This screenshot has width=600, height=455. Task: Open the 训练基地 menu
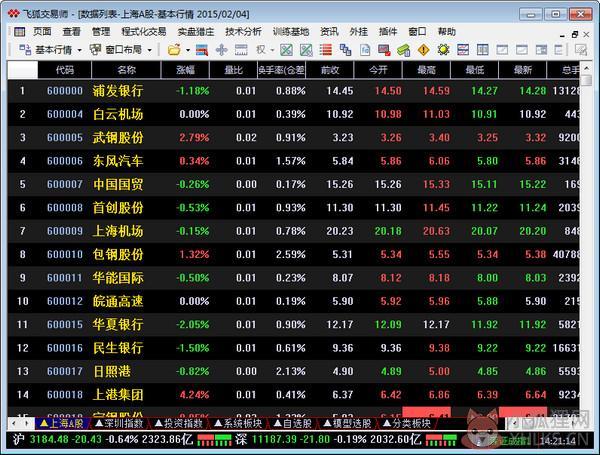pyautogui.click(x=291, y=32)
